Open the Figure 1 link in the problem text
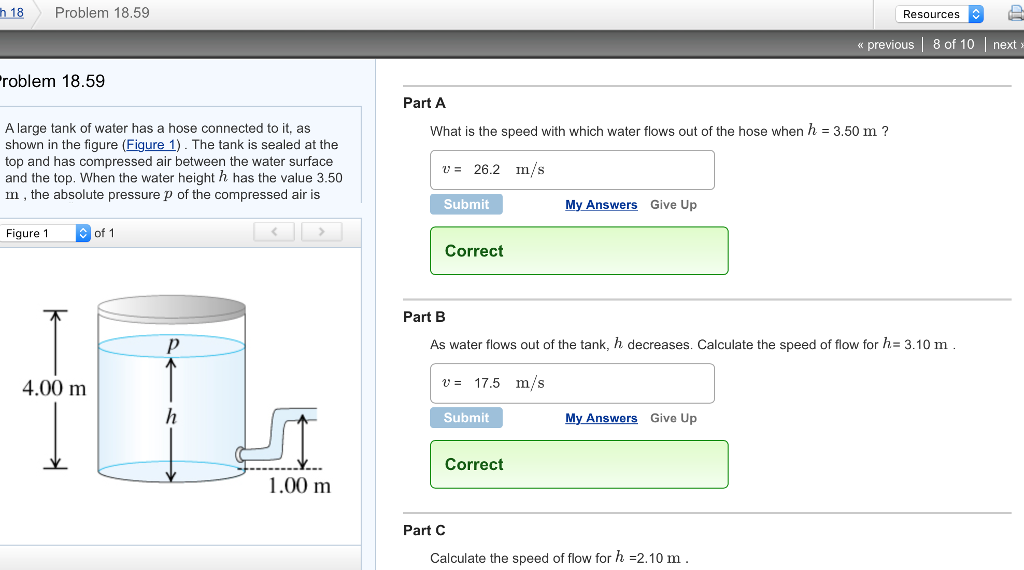Image resolution: width=1024 pixels, height=570 pixels. [x=151, y=144]
